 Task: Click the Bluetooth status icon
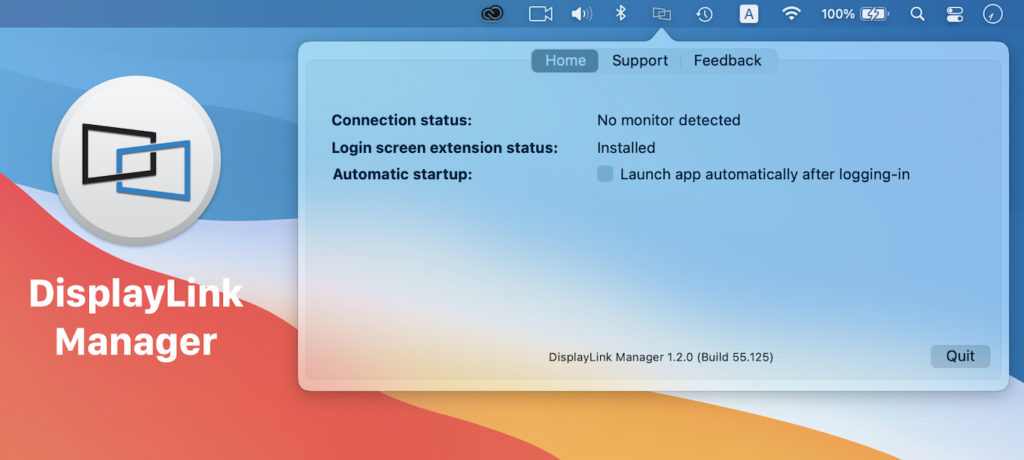click(x=620, y=14)
